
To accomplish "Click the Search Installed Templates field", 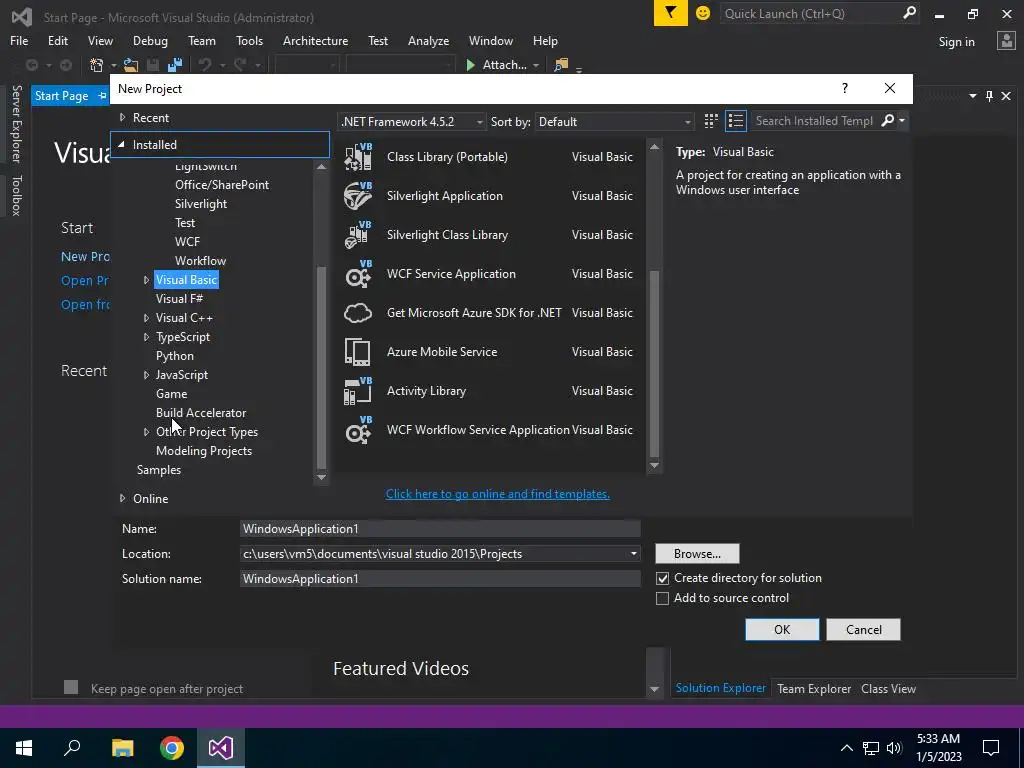I will point(814,121).
